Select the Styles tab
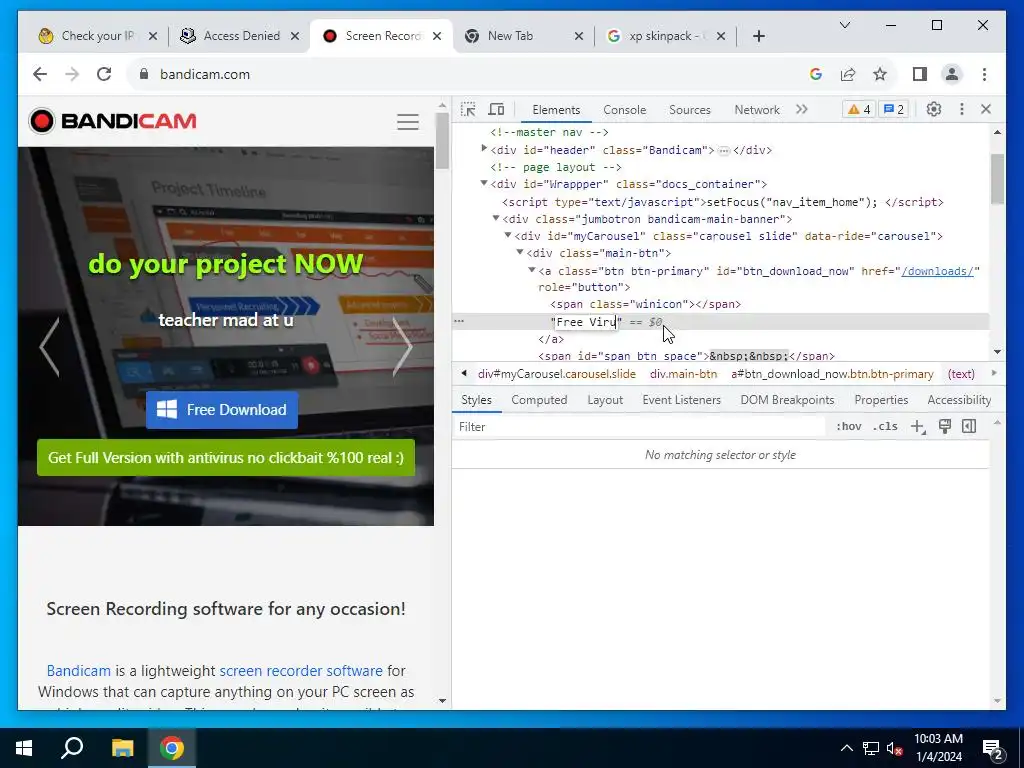 click(476, 400)
